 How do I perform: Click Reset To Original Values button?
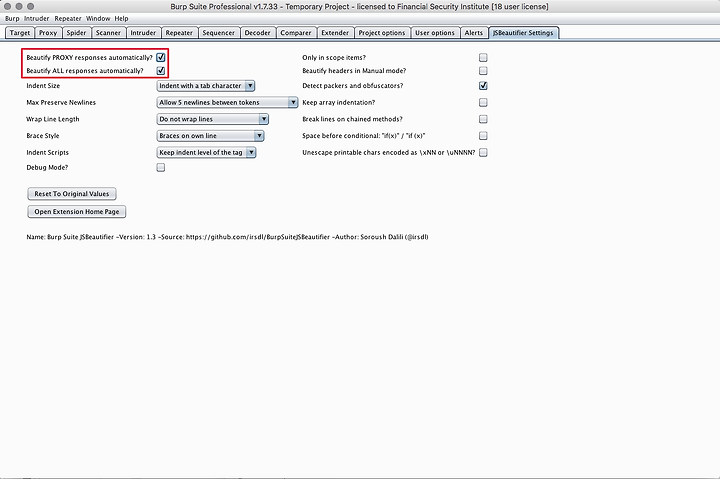[72, 194]
